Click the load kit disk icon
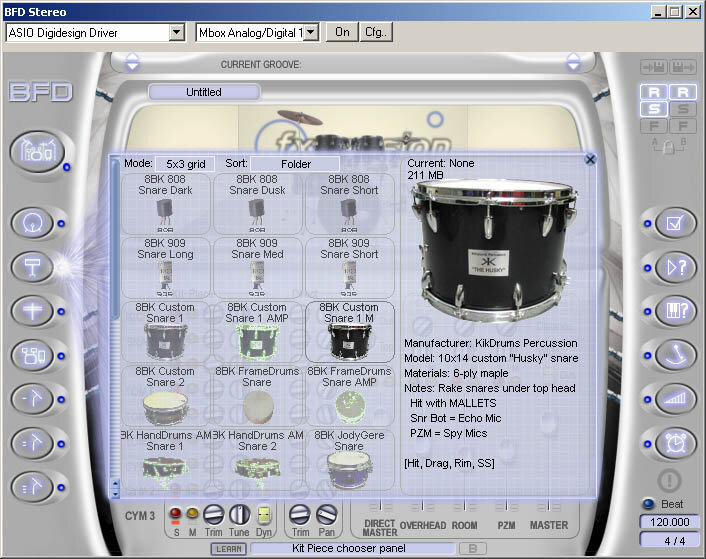 click(653, 68)
